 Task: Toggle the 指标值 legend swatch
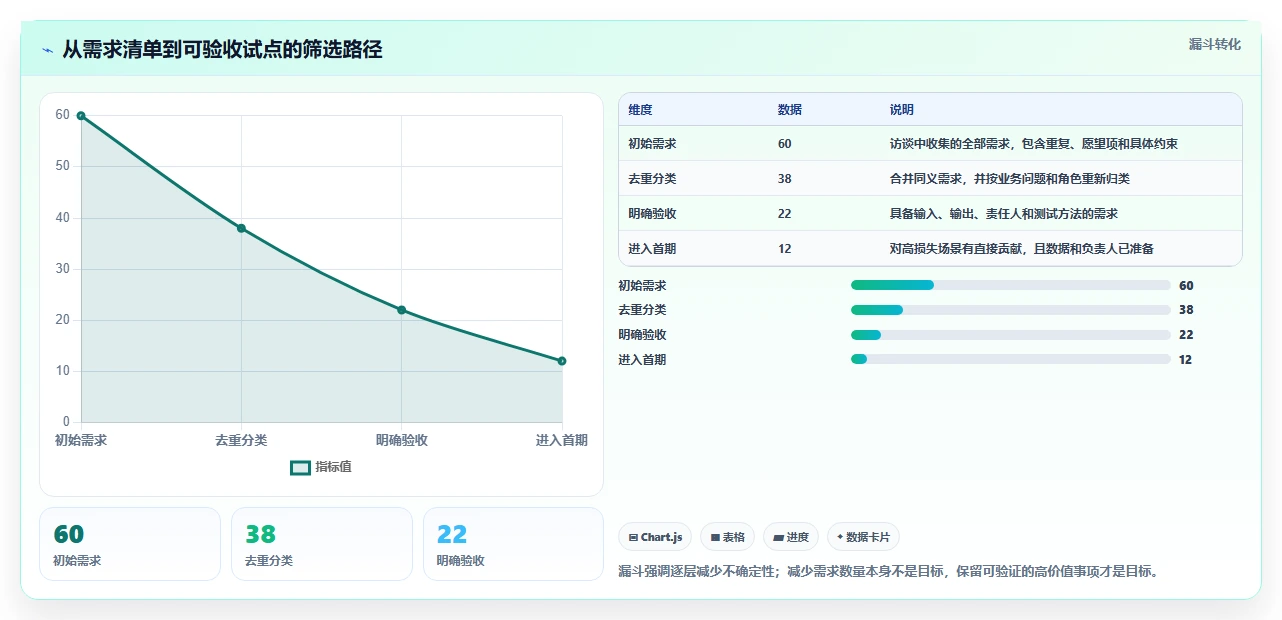tap(300, 467)
